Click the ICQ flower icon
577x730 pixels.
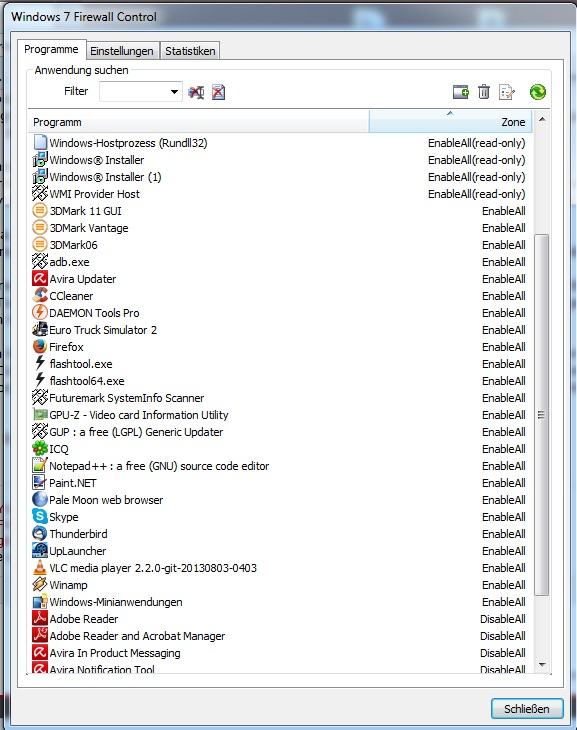40,448
